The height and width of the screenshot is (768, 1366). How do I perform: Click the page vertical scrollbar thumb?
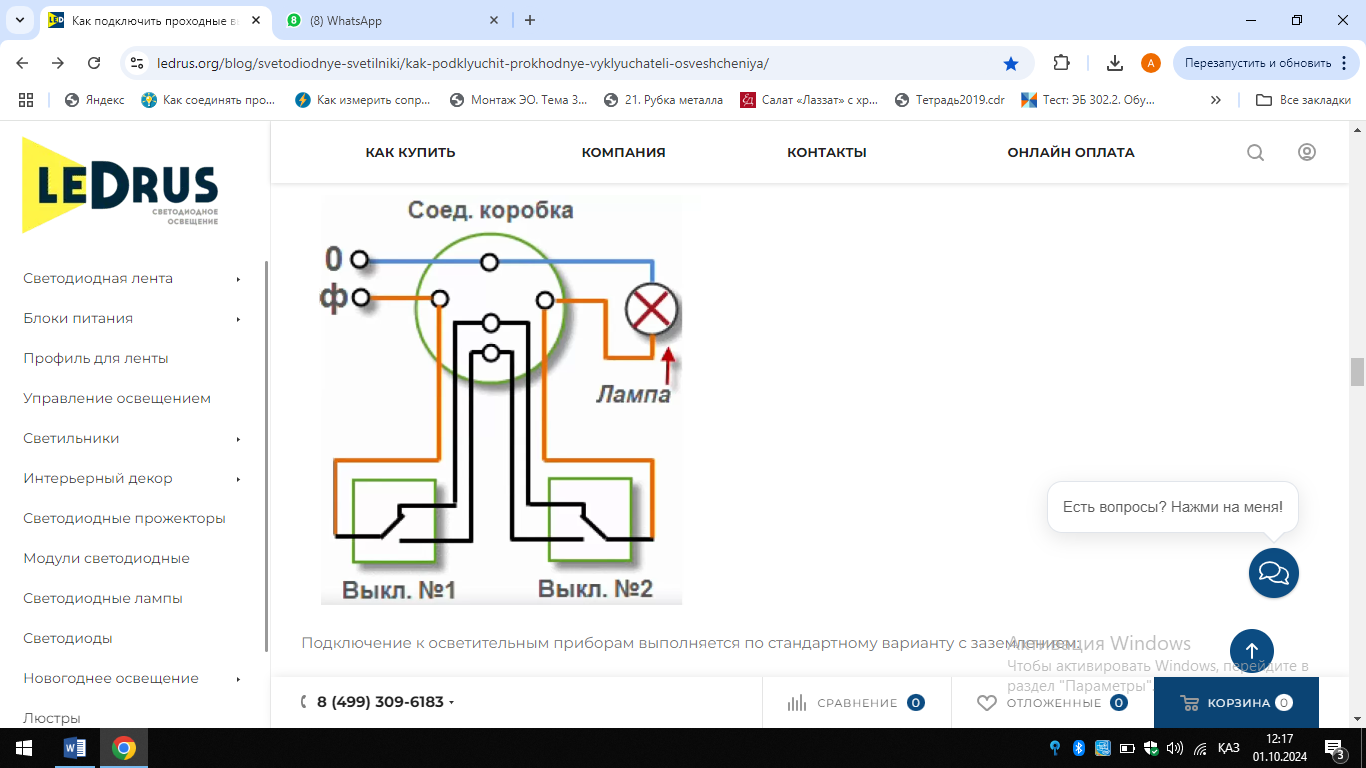1357,372
